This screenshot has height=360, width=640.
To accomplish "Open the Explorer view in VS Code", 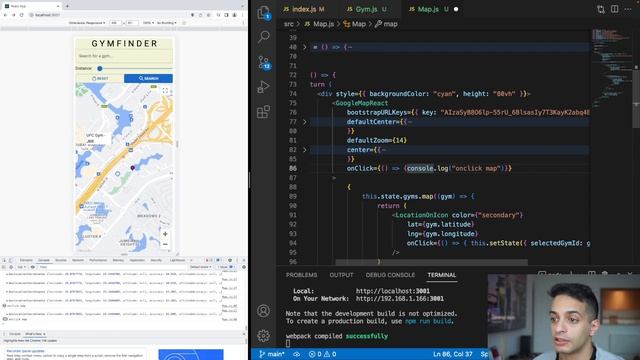I will [264, 13].
